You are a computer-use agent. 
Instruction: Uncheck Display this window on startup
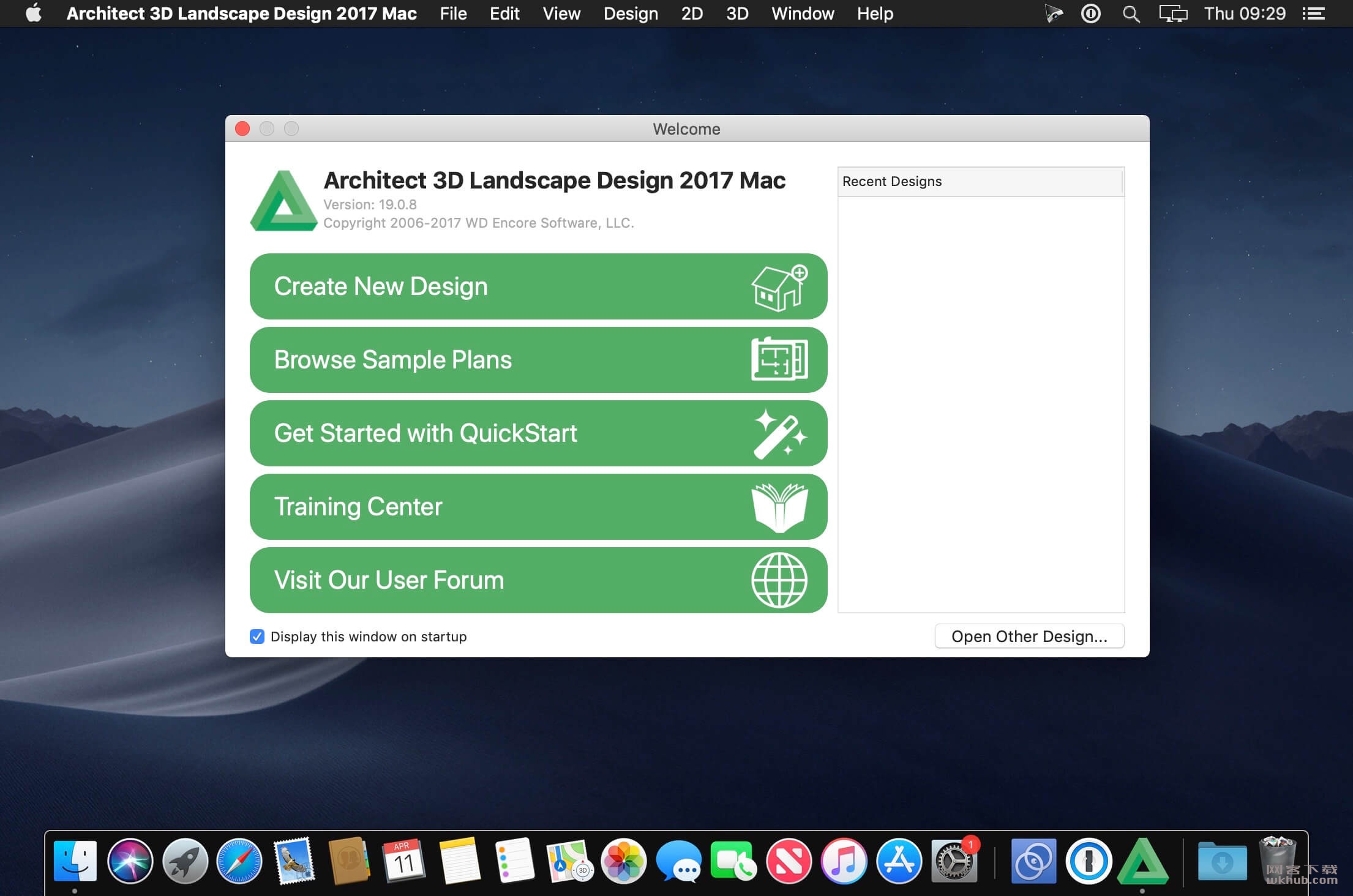pyautogui.click(x=257, y=637)
